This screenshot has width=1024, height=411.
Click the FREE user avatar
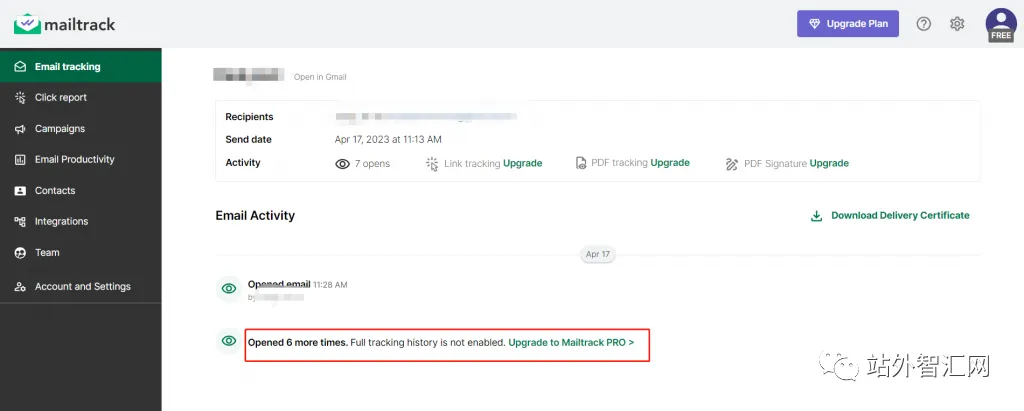tap(1000, 25)
